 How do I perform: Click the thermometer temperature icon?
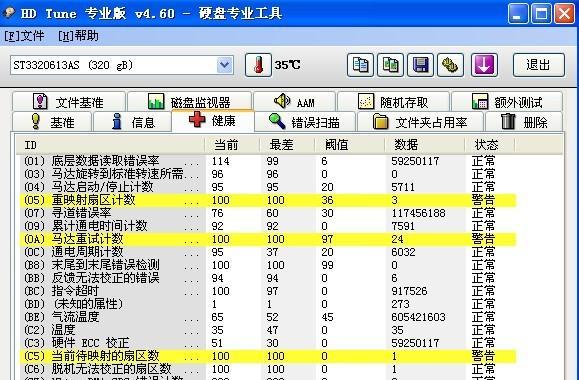click(258, 65)
